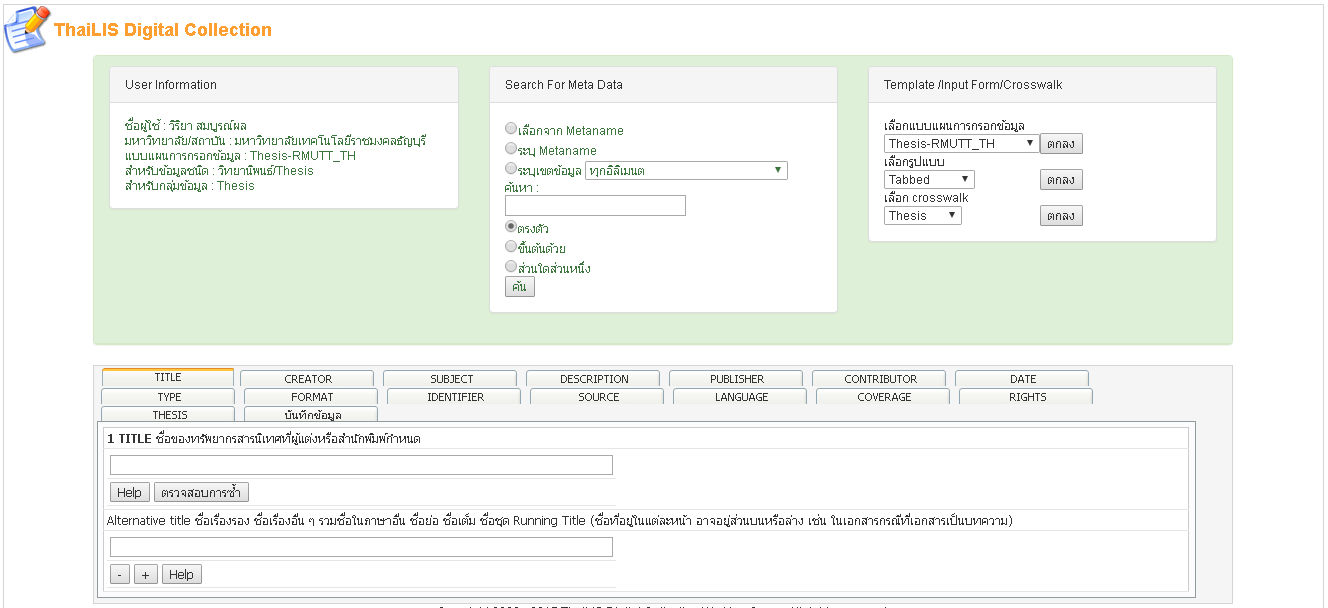
Task: Click the ThaiLIS notepad logo icon
Action: click(x=27, y=29)
